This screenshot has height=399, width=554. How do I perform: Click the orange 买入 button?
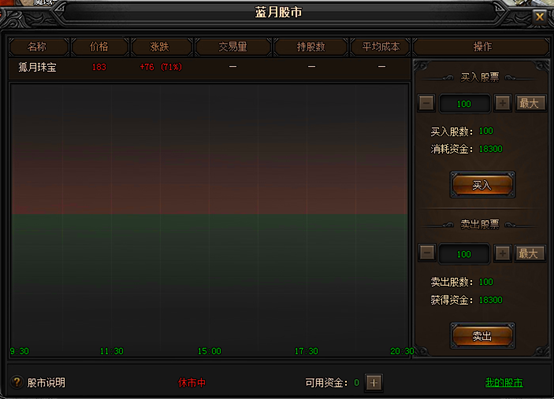[x=482, y=184]
